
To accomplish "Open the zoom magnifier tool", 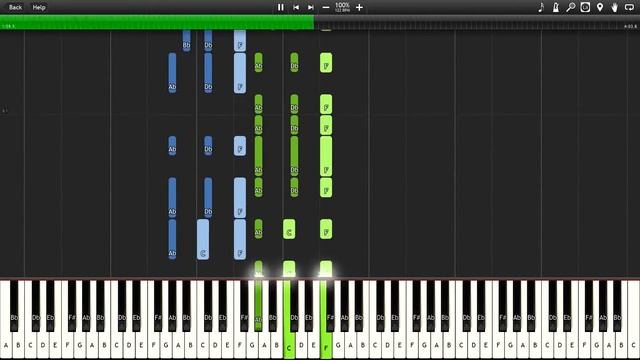I will (570, 7).
